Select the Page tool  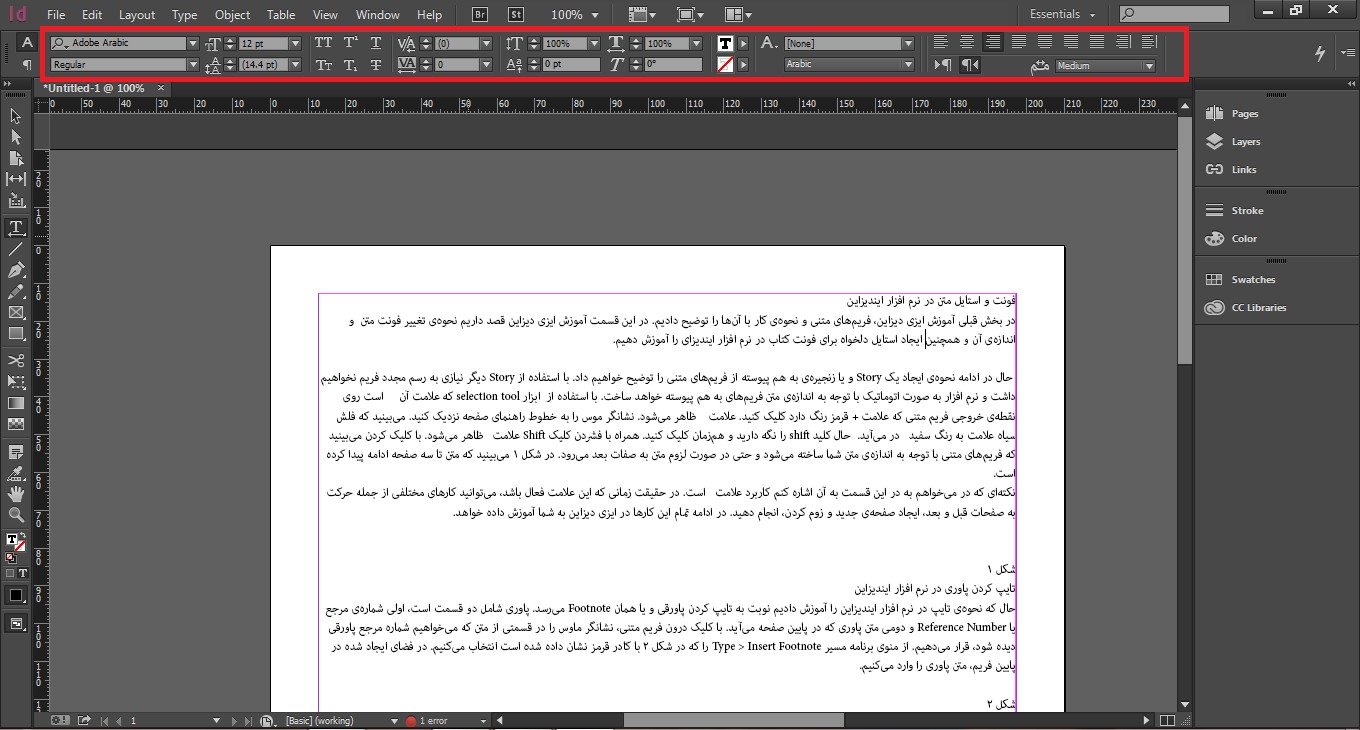coord(16,158)
